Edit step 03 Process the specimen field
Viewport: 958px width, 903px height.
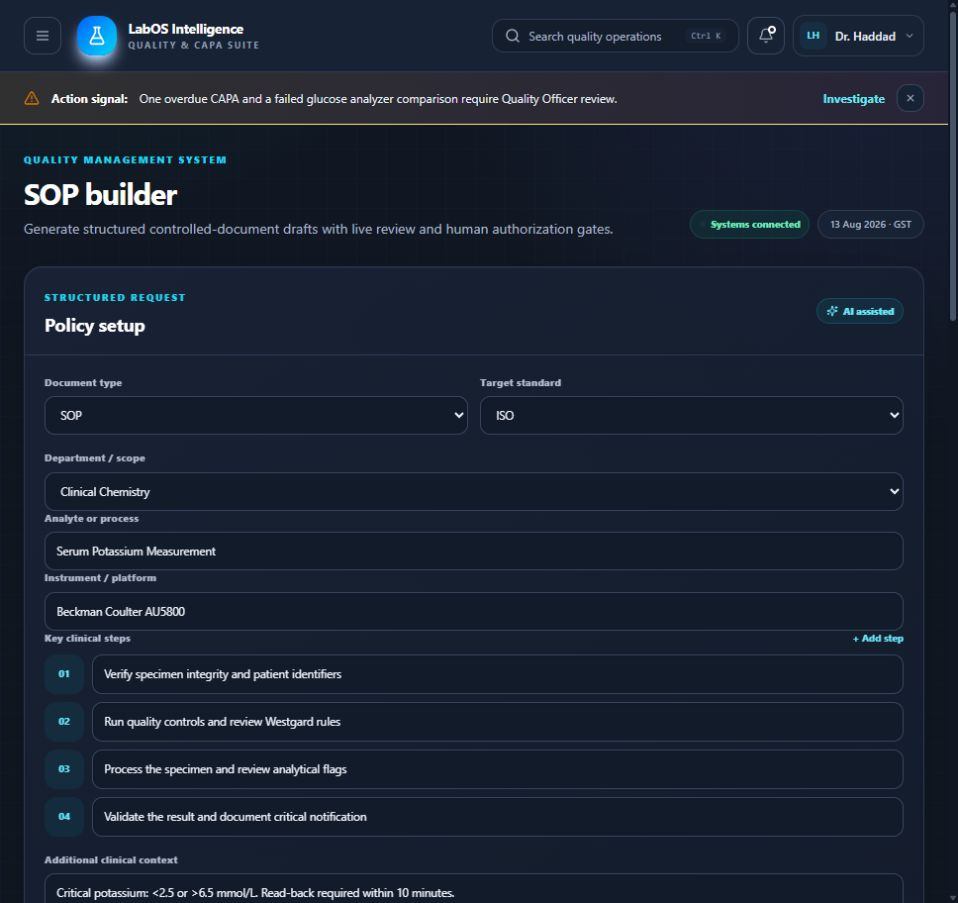pos(497,769)
